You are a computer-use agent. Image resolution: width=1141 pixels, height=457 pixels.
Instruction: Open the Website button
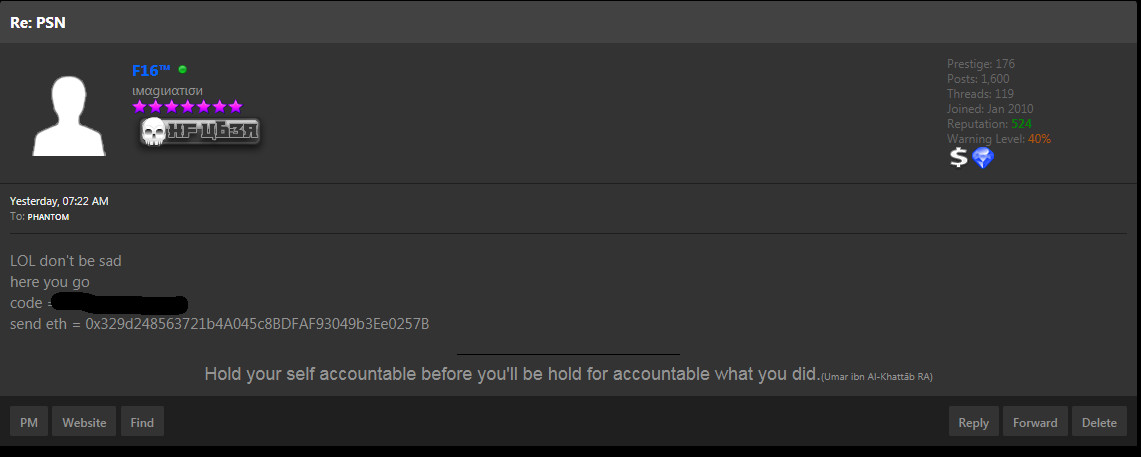click(x=84, y=422)
